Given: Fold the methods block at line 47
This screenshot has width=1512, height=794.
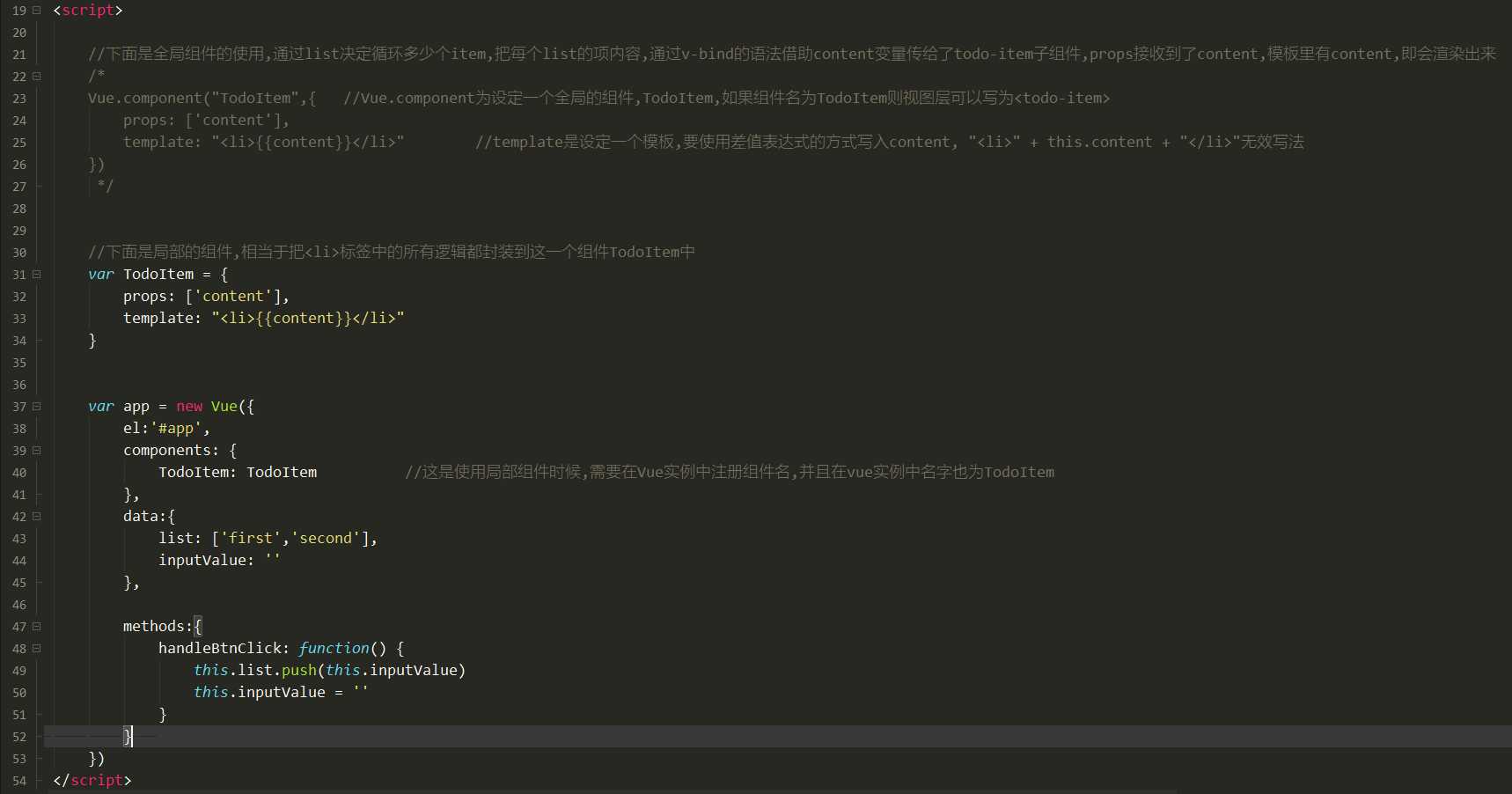Looking at the screenshot, I should coord(37,627).
